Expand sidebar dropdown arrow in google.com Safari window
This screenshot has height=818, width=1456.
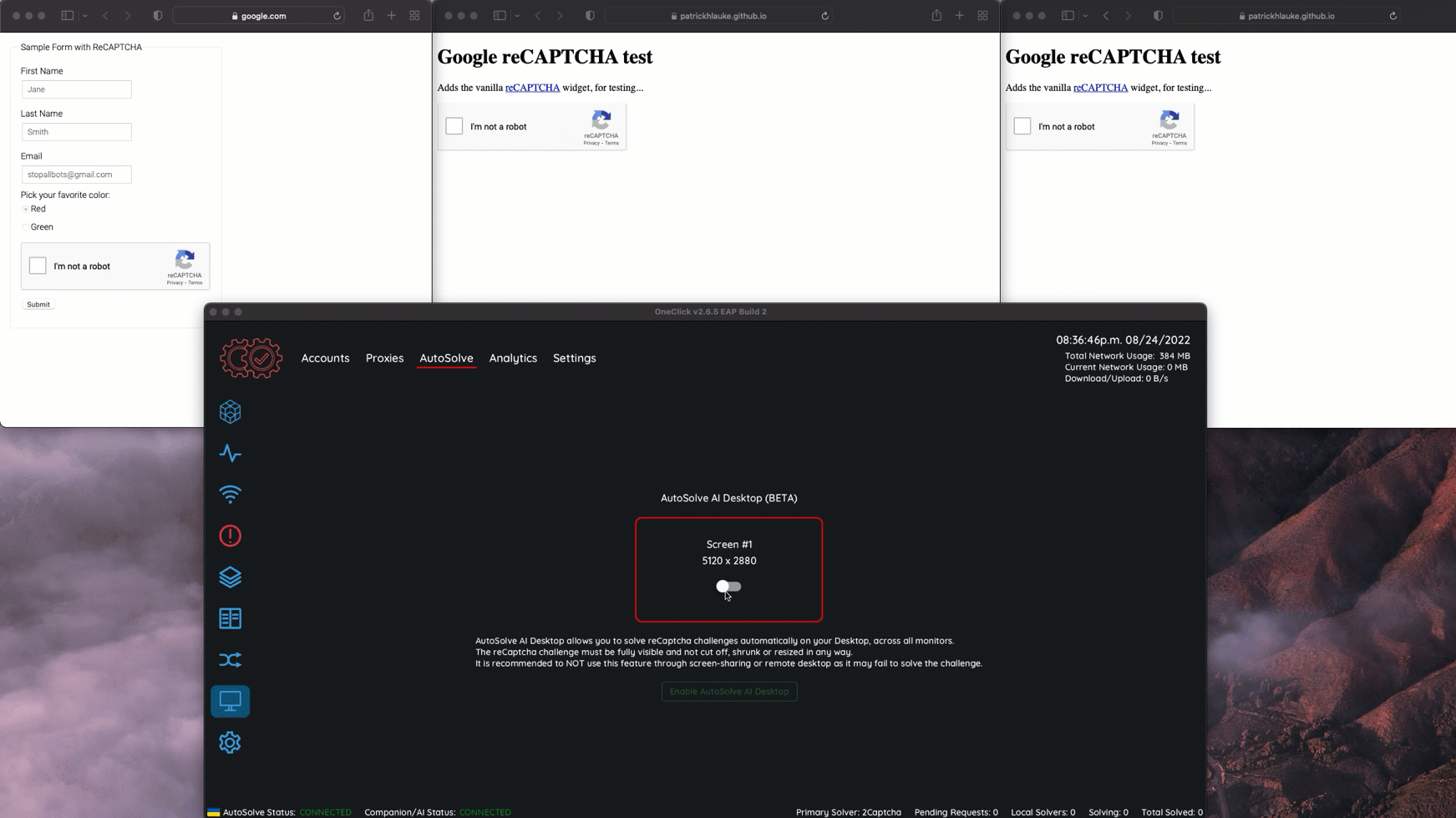[x=85, y=16]
